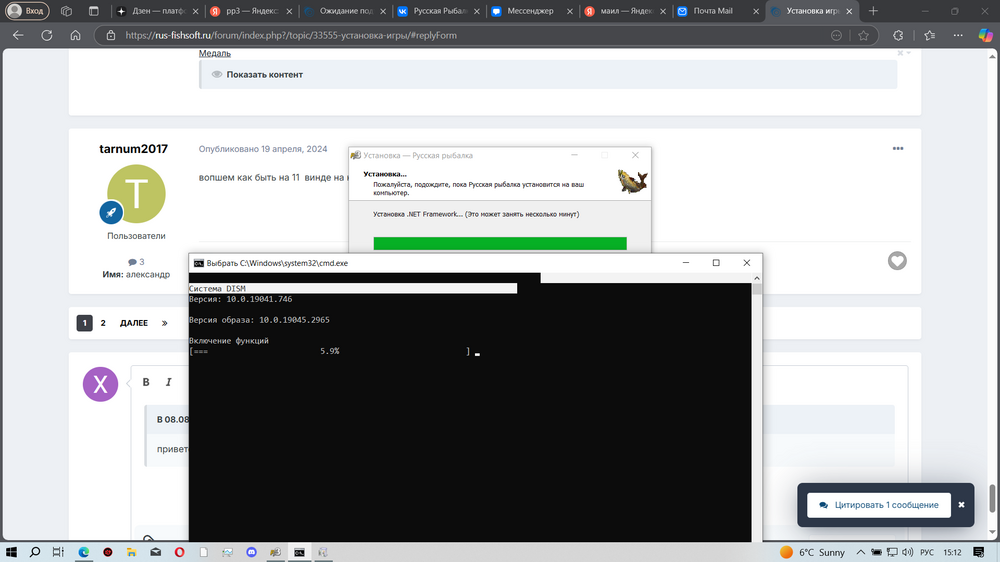
Task: Open the Windows Start menu
Action: [x=11, y=552]
